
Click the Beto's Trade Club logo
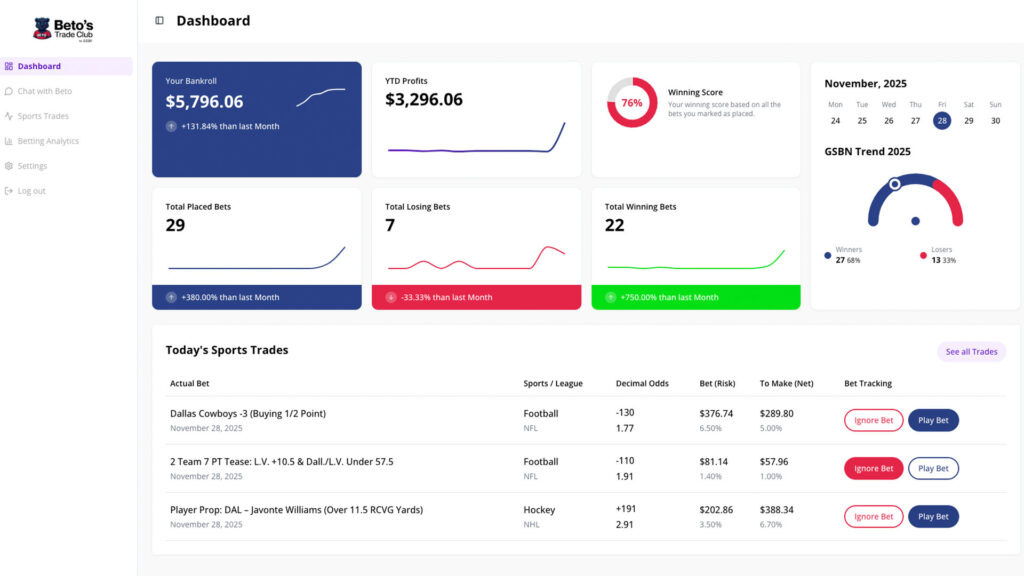[63, 28]
